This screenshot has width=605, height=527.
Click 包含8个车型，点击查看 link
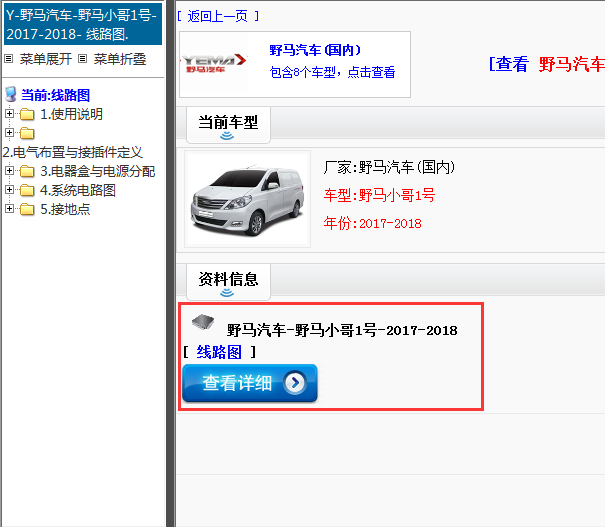pos(332,72)
